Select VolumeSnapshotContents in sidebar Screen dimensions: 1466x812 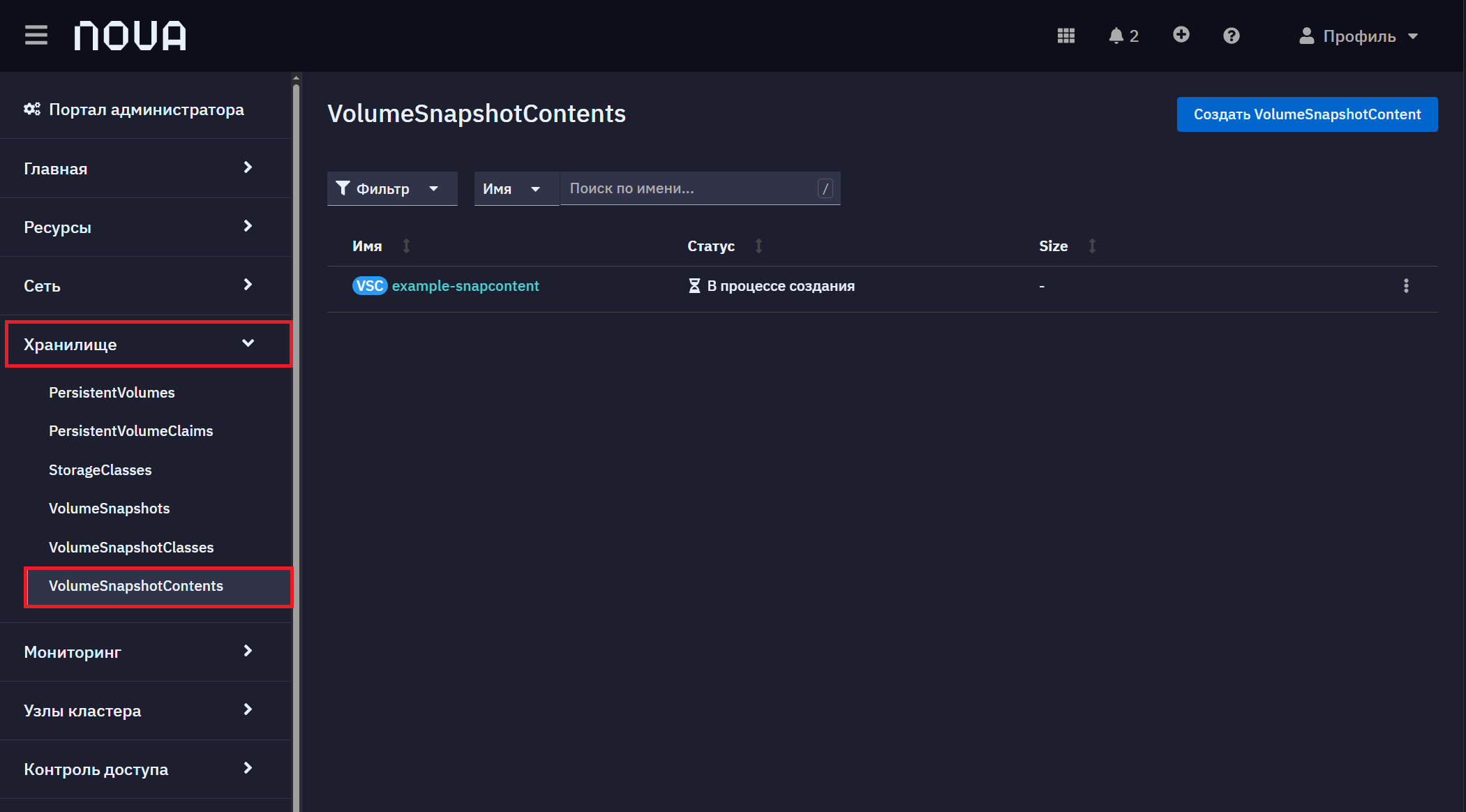tap(158, 587)
